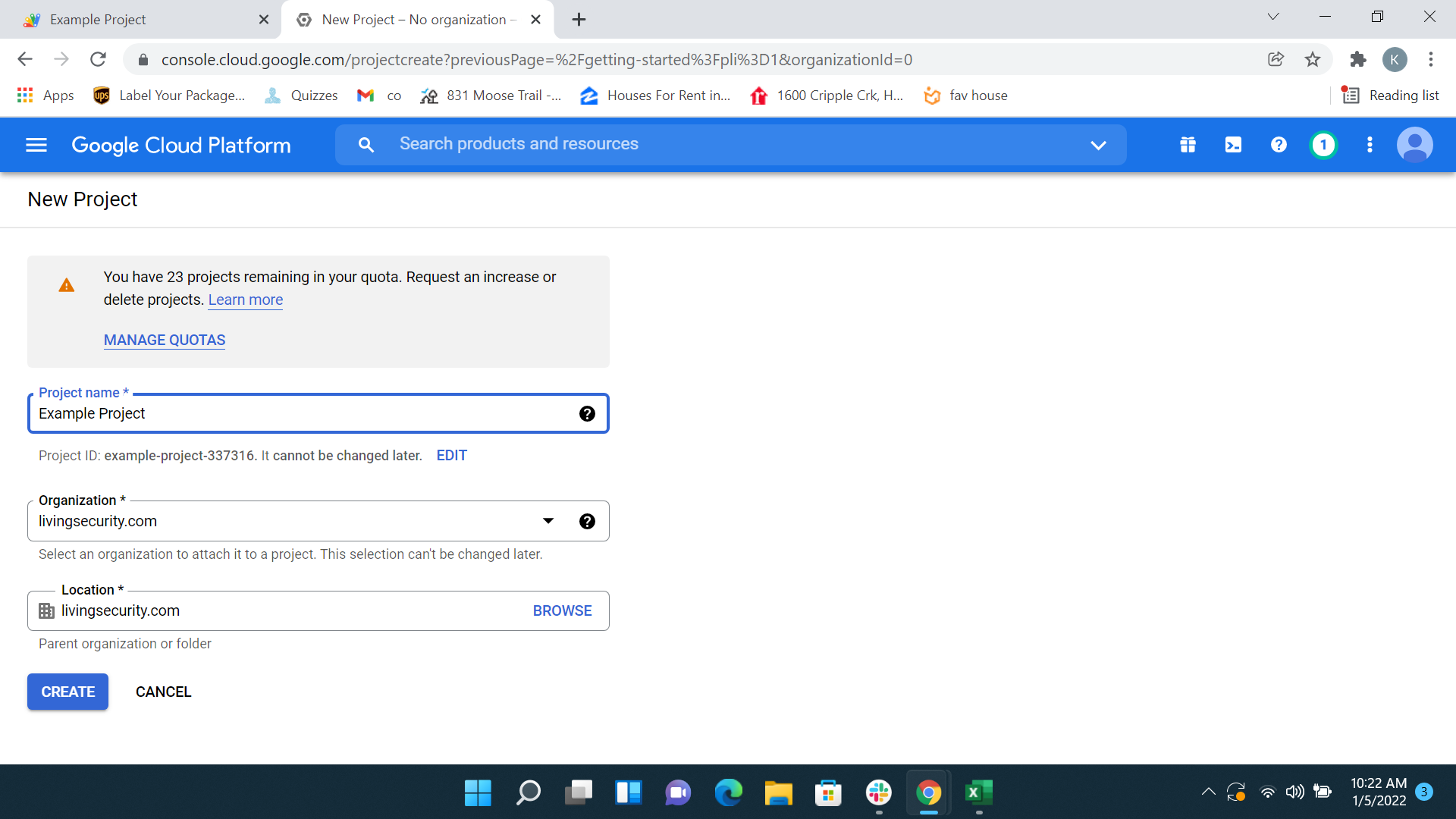
Task: Open the free trial gift icon
Action: tap(1188, 145)
